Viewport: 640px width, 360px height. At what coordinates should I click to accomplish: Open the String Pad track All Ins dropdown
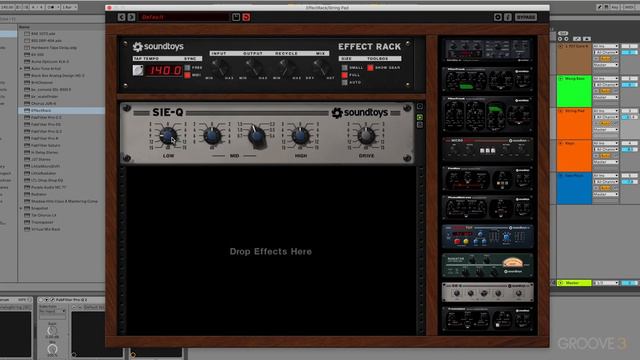pos(606,111)
